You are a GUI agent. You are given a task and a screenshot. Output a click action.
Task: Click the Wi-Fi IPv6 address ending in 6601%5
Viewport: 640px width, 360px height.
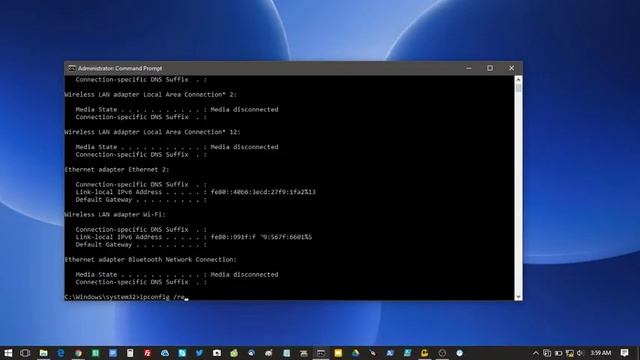[261, 237]
